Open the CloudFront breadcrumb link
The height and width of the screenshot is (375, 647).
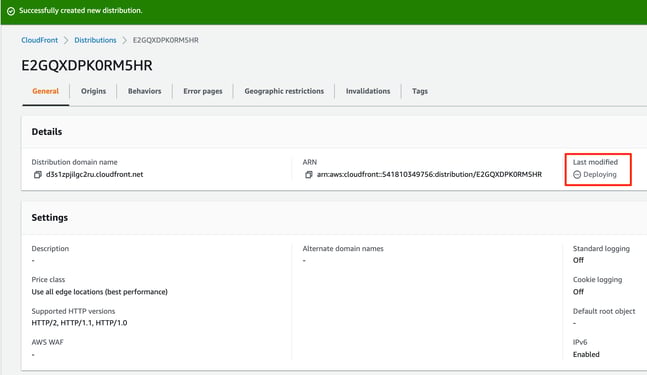click(x=40, y=40)
